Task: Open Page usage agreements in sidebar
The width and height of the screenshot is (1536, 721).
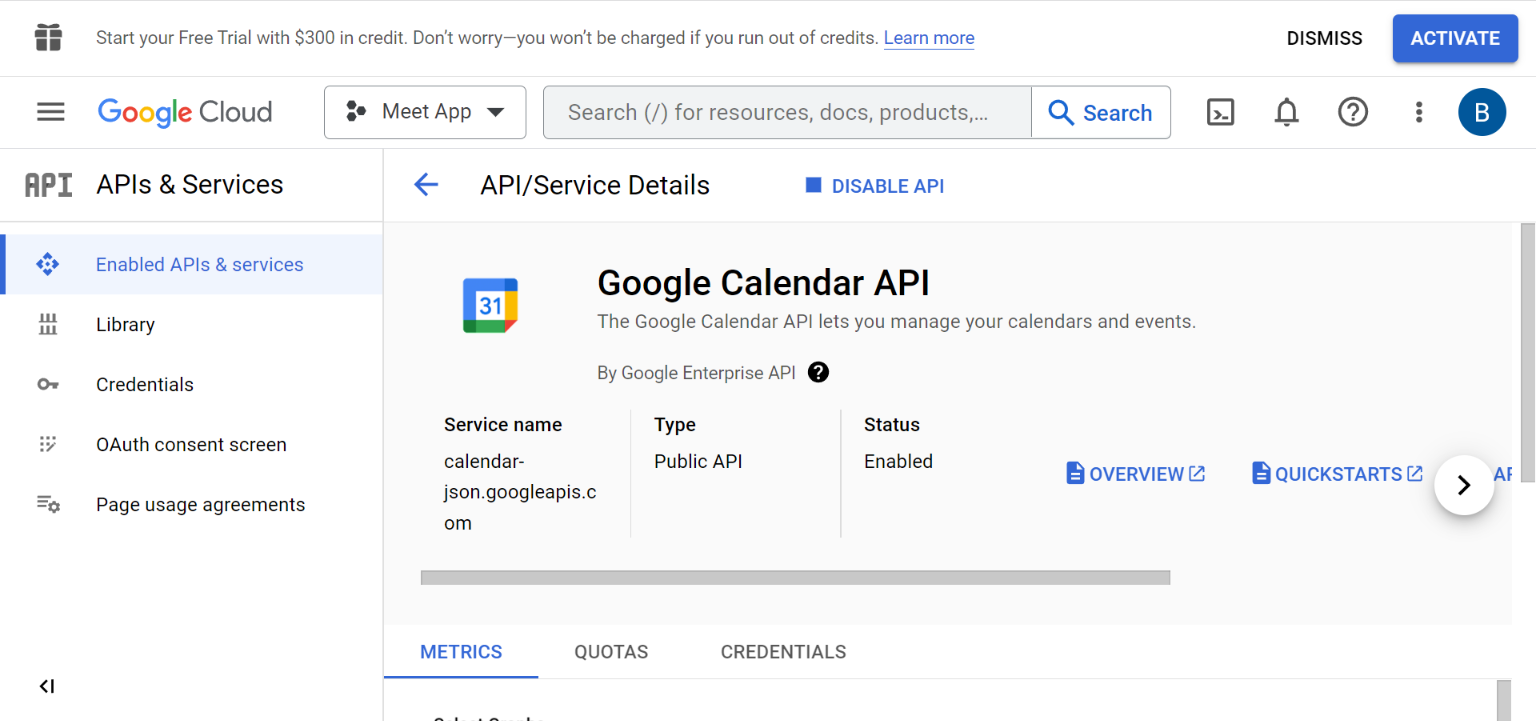Action: [191, 504]
